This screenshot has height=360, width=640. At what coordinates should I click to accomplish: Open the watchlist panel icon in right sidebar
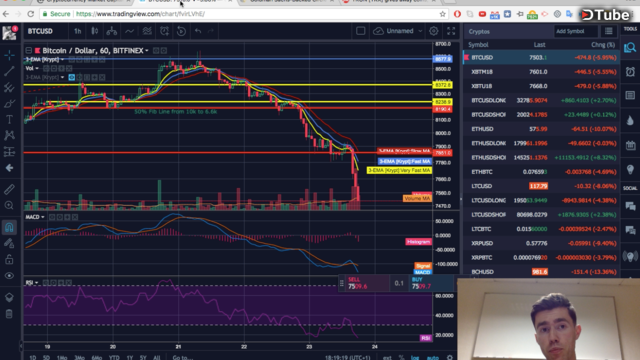click(630, 48)
